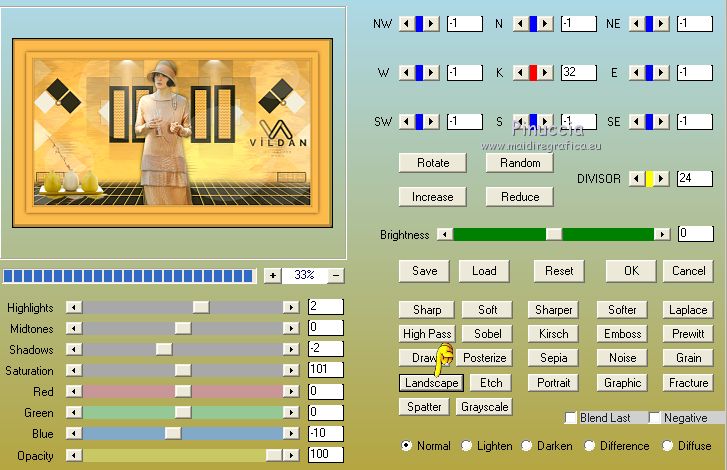Click the Opacity slider right arrow
The width and height of the screenshot is (727, 470).
tap(291, 455)
